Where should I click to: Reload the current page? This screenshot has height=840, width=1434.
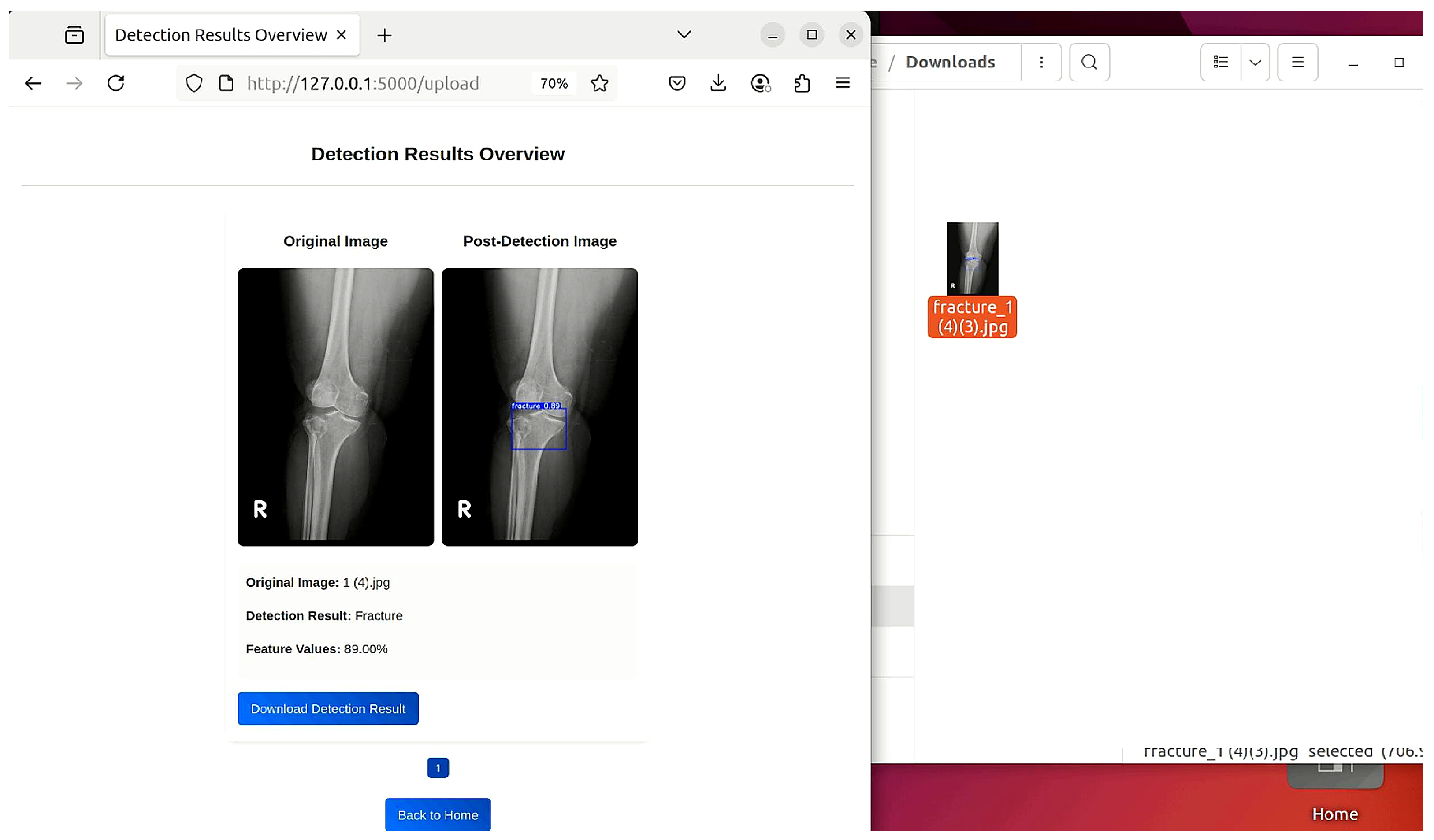tap(116, 84)
